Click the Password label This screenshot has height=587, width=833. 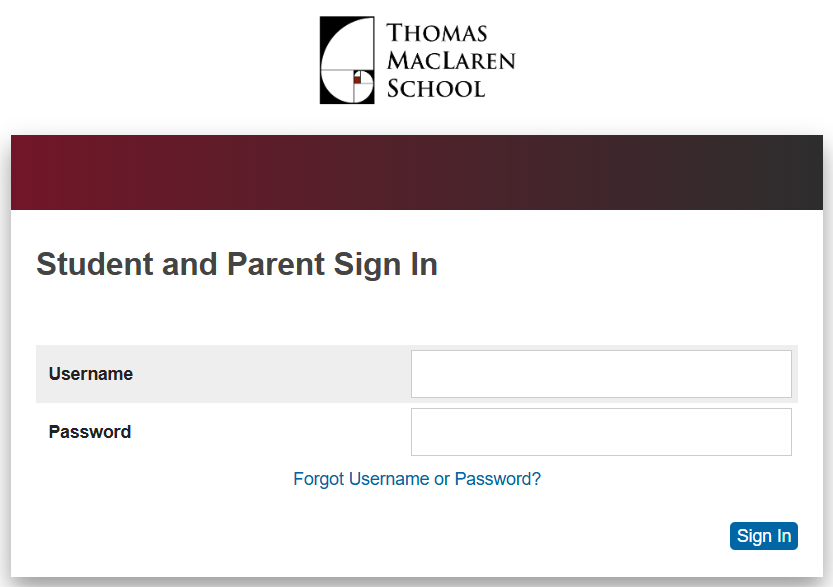[x=90, y=432]
